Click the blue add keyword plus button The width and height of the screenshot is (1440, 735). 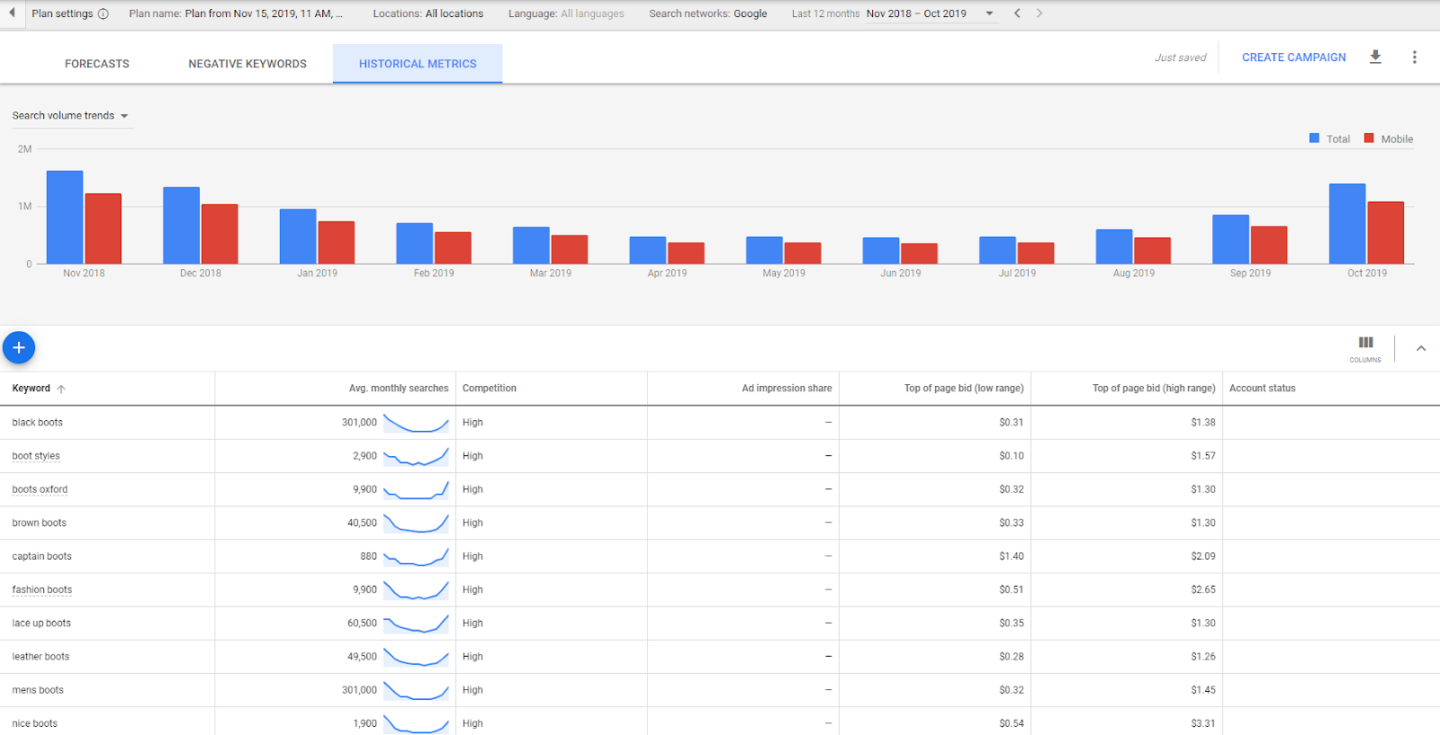pos(19,347)
